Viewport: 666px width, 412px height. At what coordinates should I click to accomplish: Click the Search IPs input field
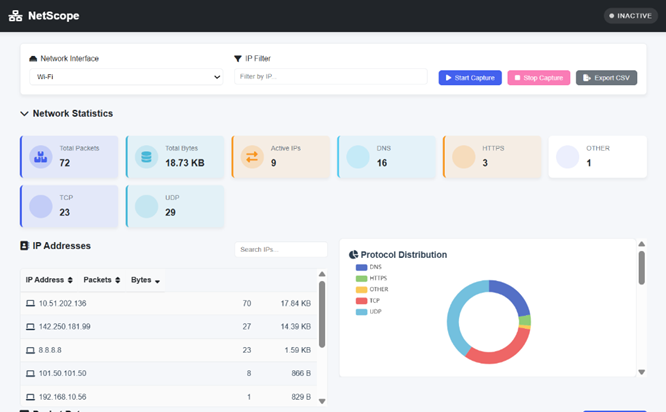[x=280, y=249]
